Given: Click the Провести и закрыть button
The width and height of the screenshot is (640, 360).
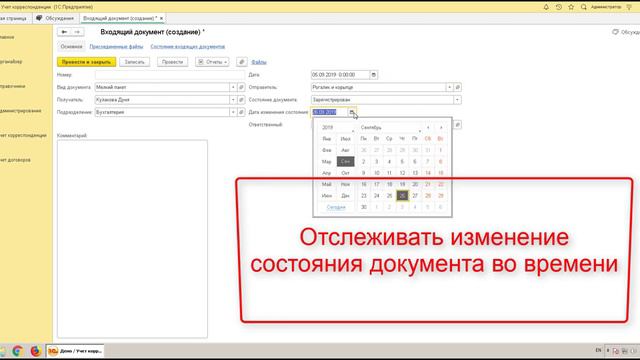Looking at the screenshot, I should point(87,62).
